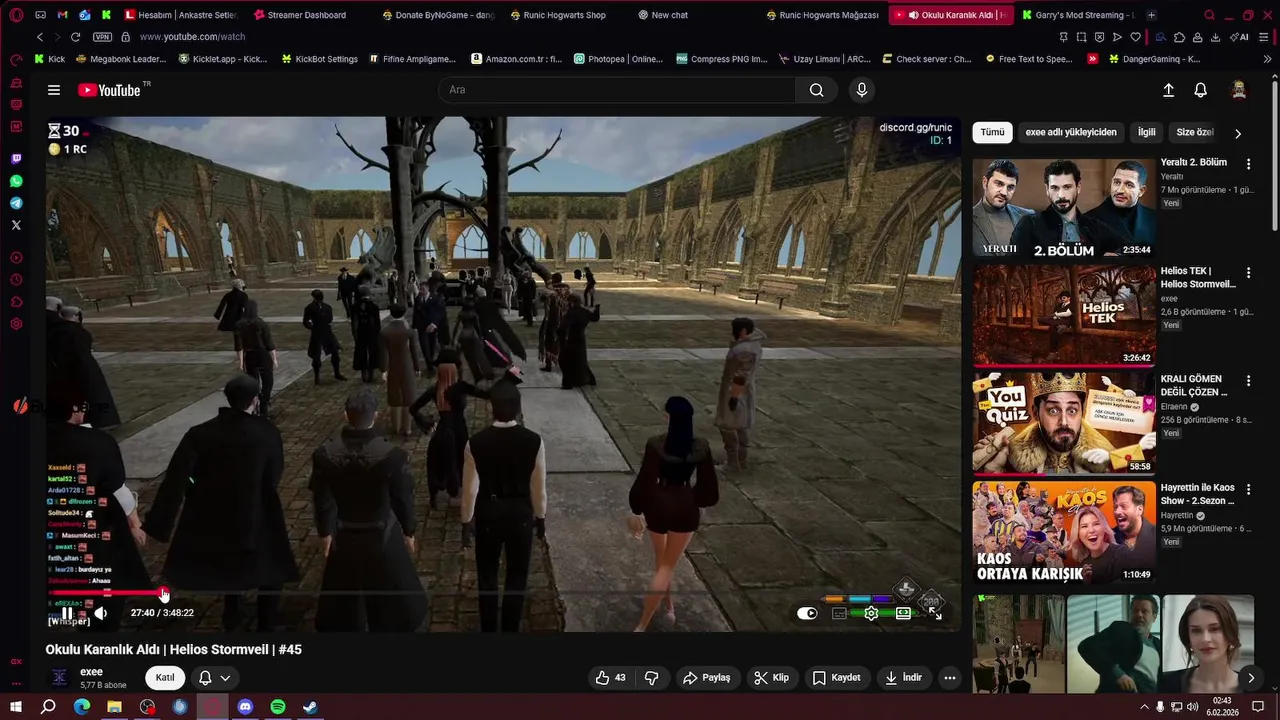Reload the page in the browser
Screen dimensions: 1280x720
coord(75,37)
